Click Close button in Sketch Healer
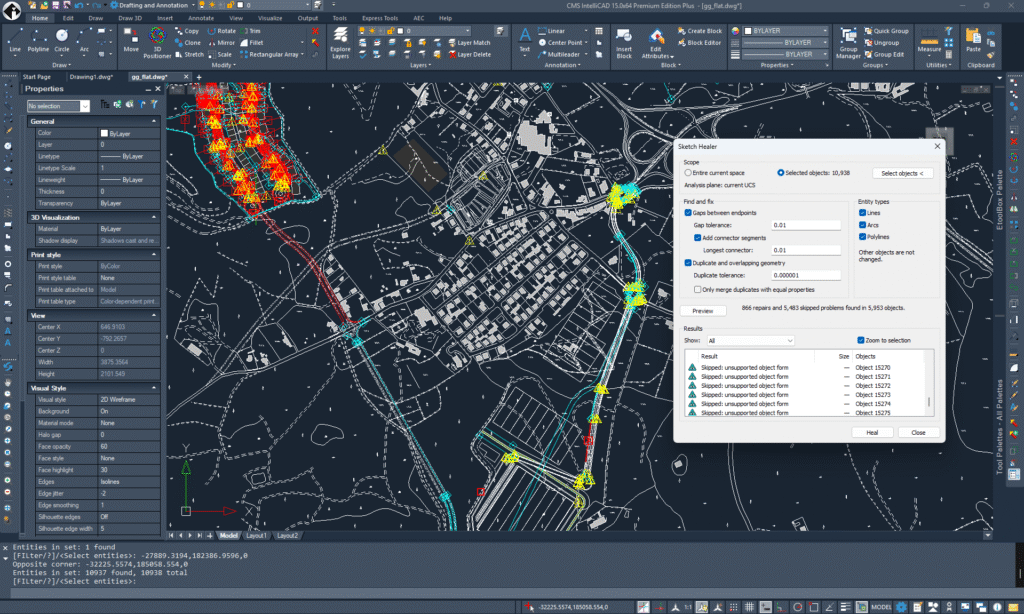Screen dimensions: 1024x614 (918, 432)
